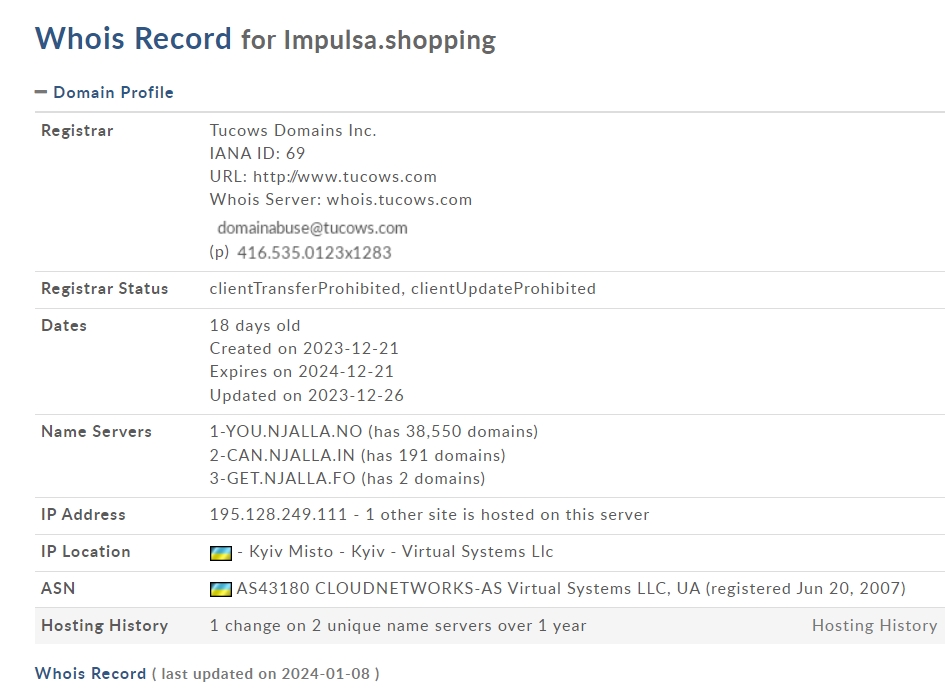Click the Whois Record section heading at bottom
This screenshot has width=945, height=691.
click(x=90, y=673)
